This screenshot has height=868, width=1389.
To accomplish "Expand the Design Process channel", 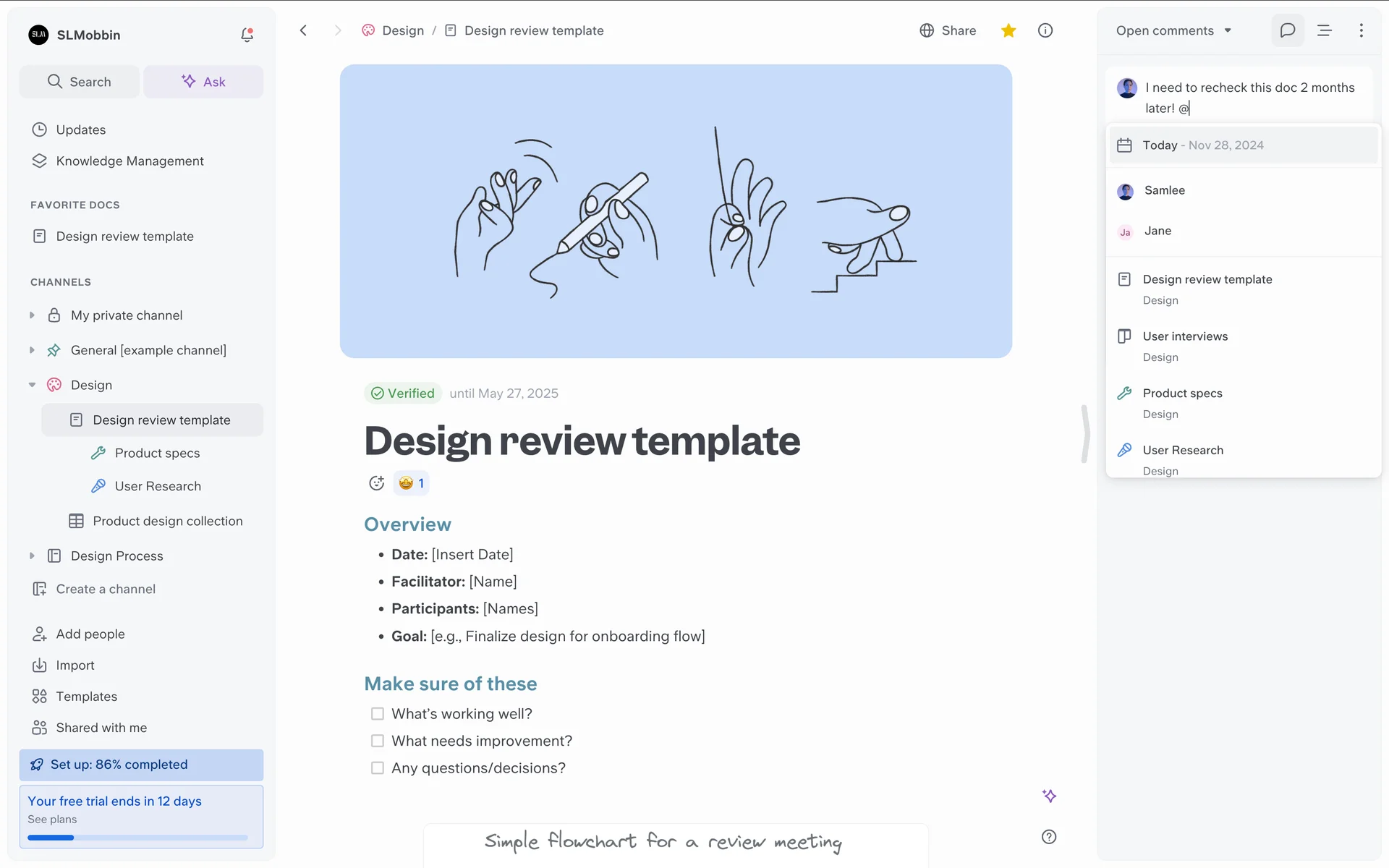I will (x=32, y=556).
